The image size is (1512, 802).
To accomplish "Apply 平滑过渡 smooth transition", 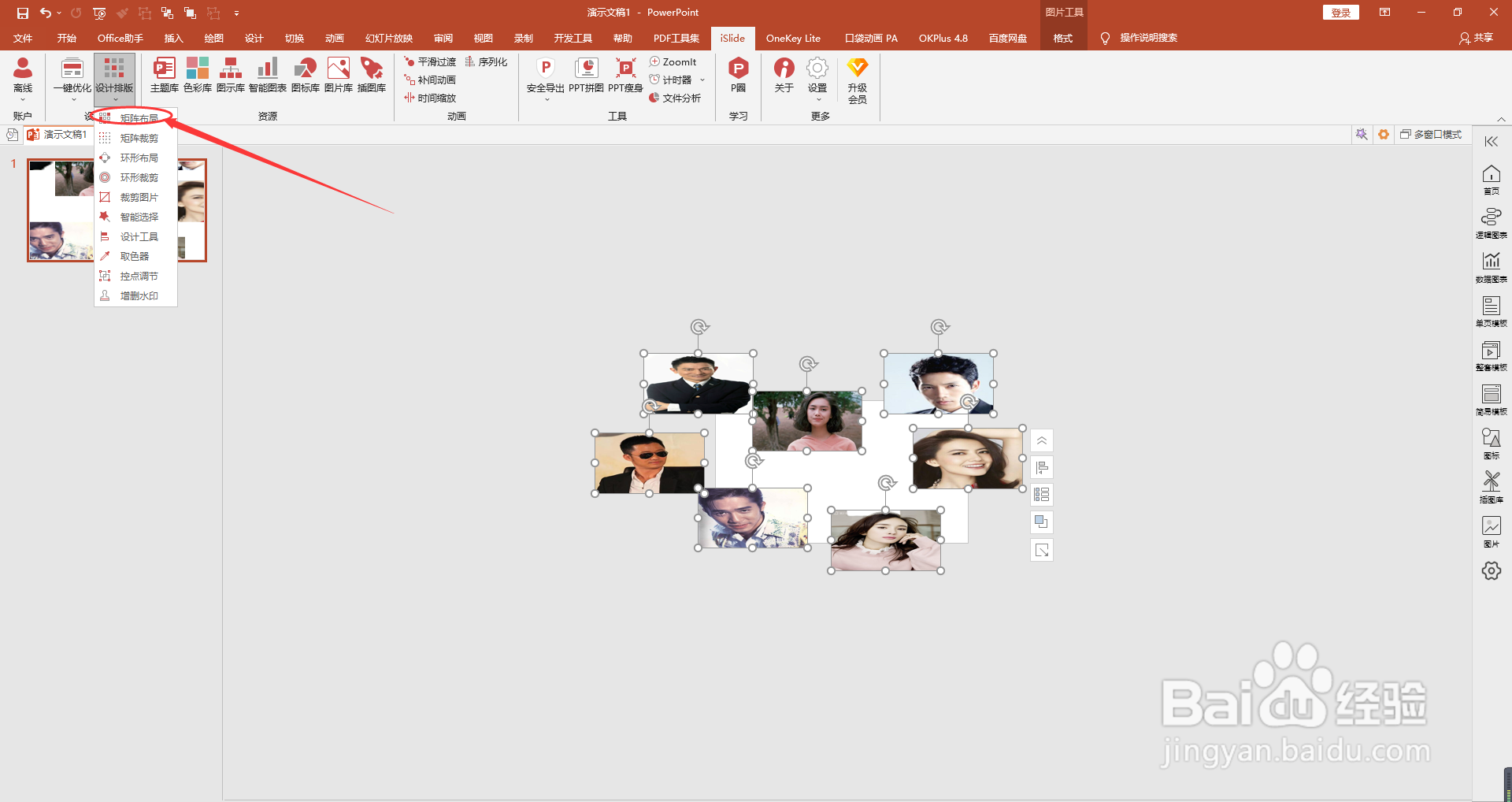I will click(x=430, y=61).
